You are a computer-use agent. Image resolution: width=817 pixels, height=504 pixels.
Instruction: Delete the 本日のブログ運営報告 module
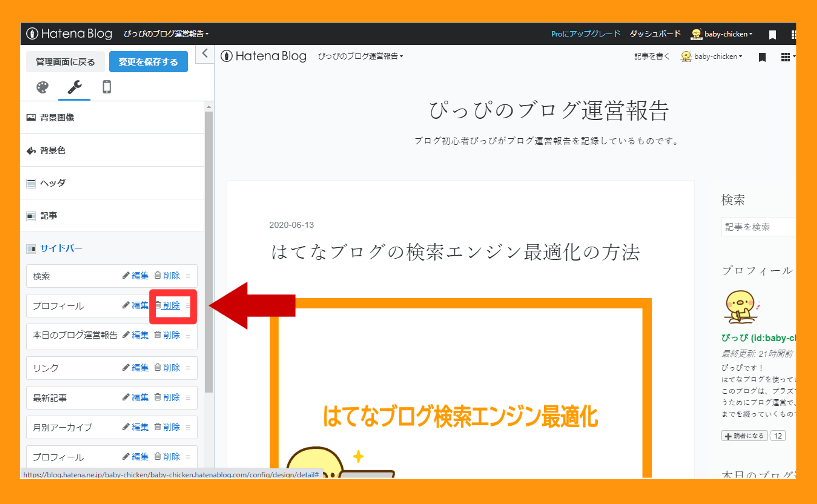[167, 335]
